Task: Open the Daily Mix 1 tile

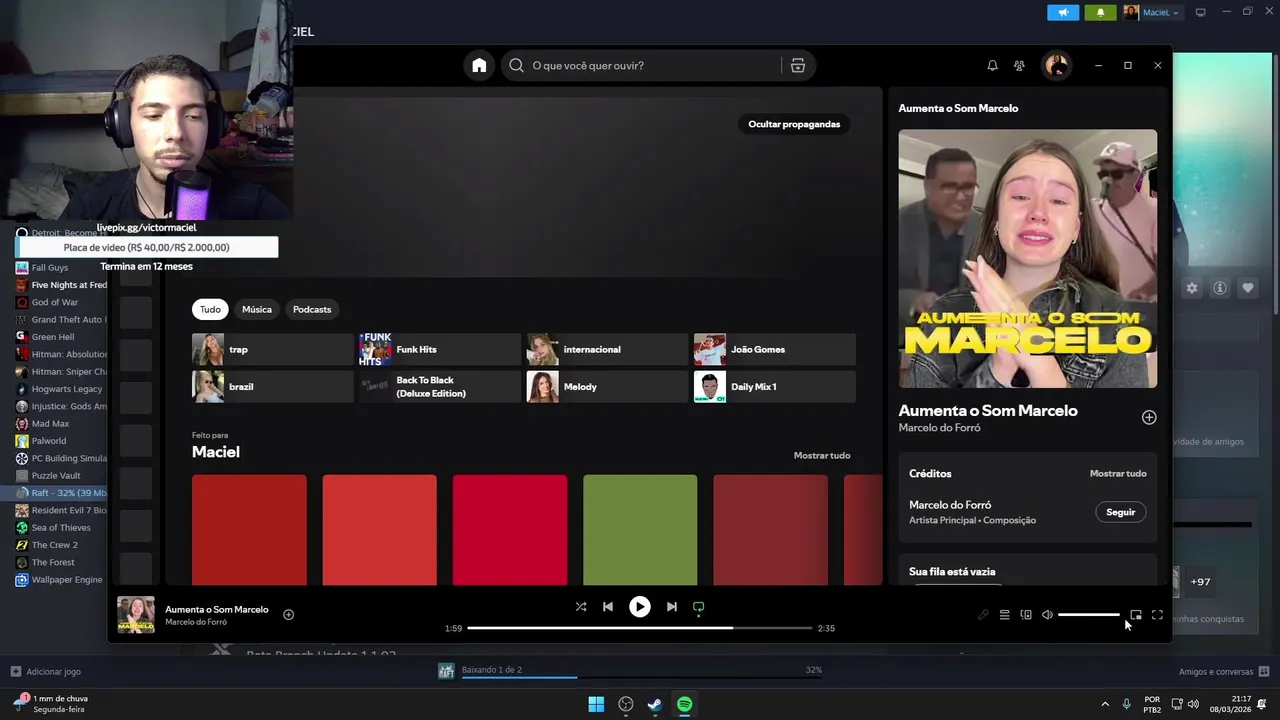Action: [x=774, y=386]
